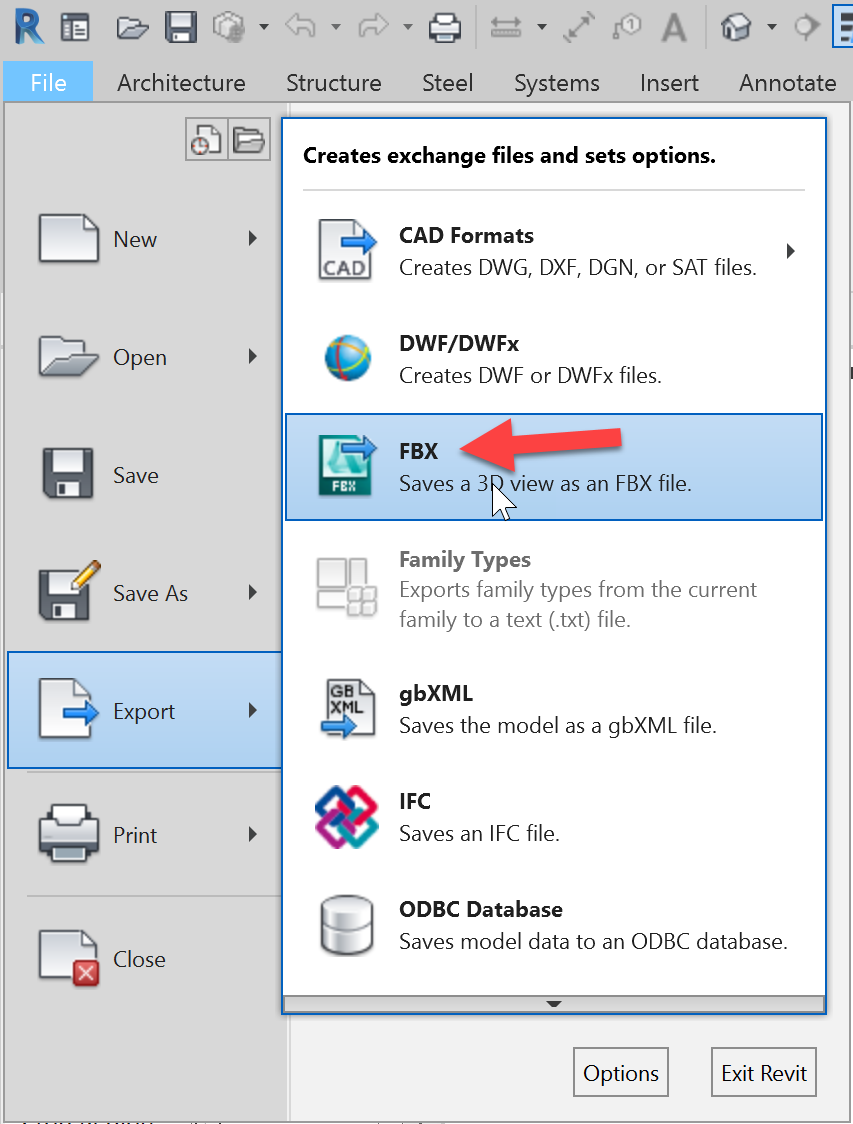Viewport: 853px width, 1124px height.
Task: Switch to the Architecture ribbon tab
Action: pyautogui.click(x=181, y=83)
